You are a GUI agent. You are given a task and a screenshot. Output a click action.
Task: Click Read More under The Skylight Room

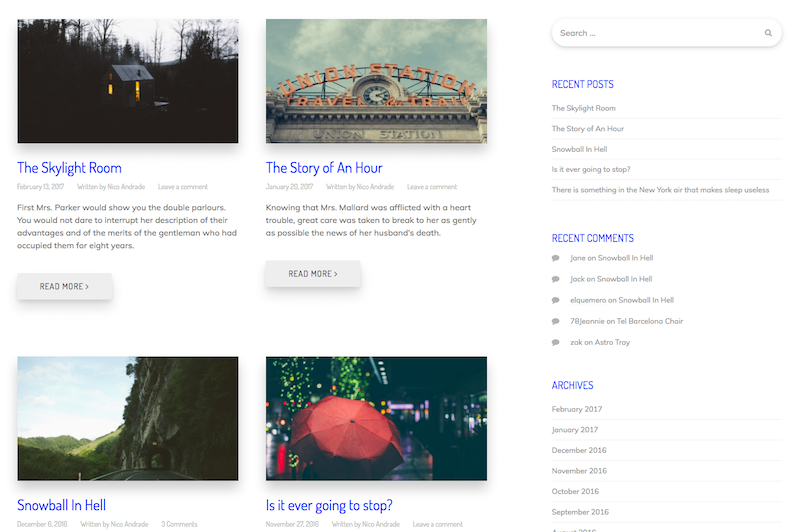click(x=64, y=287)
